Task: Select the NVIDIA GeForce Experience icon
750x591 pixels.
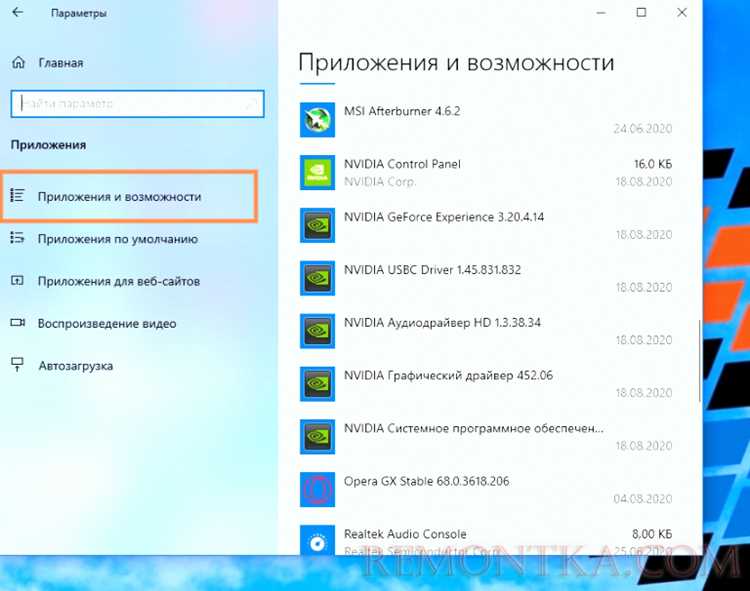Action: 317,225
